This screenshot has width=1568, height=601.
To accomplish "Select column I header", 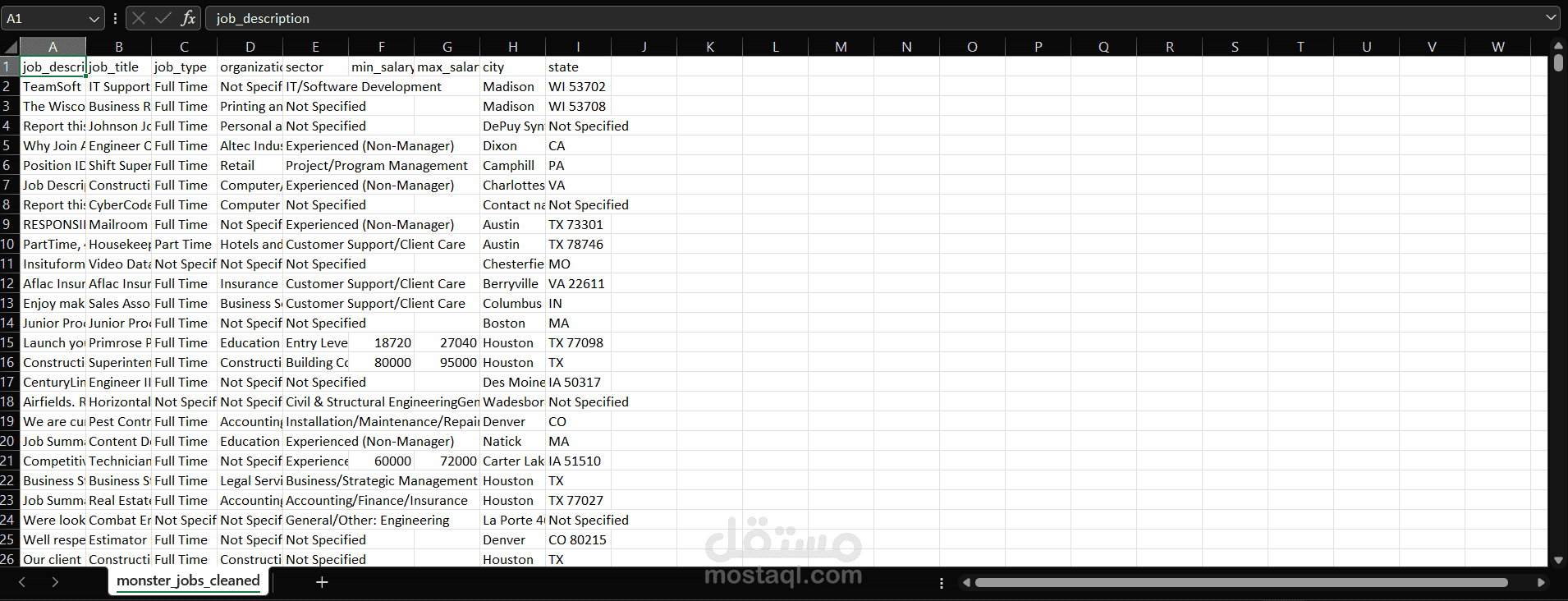I will [x=578, y=47].
